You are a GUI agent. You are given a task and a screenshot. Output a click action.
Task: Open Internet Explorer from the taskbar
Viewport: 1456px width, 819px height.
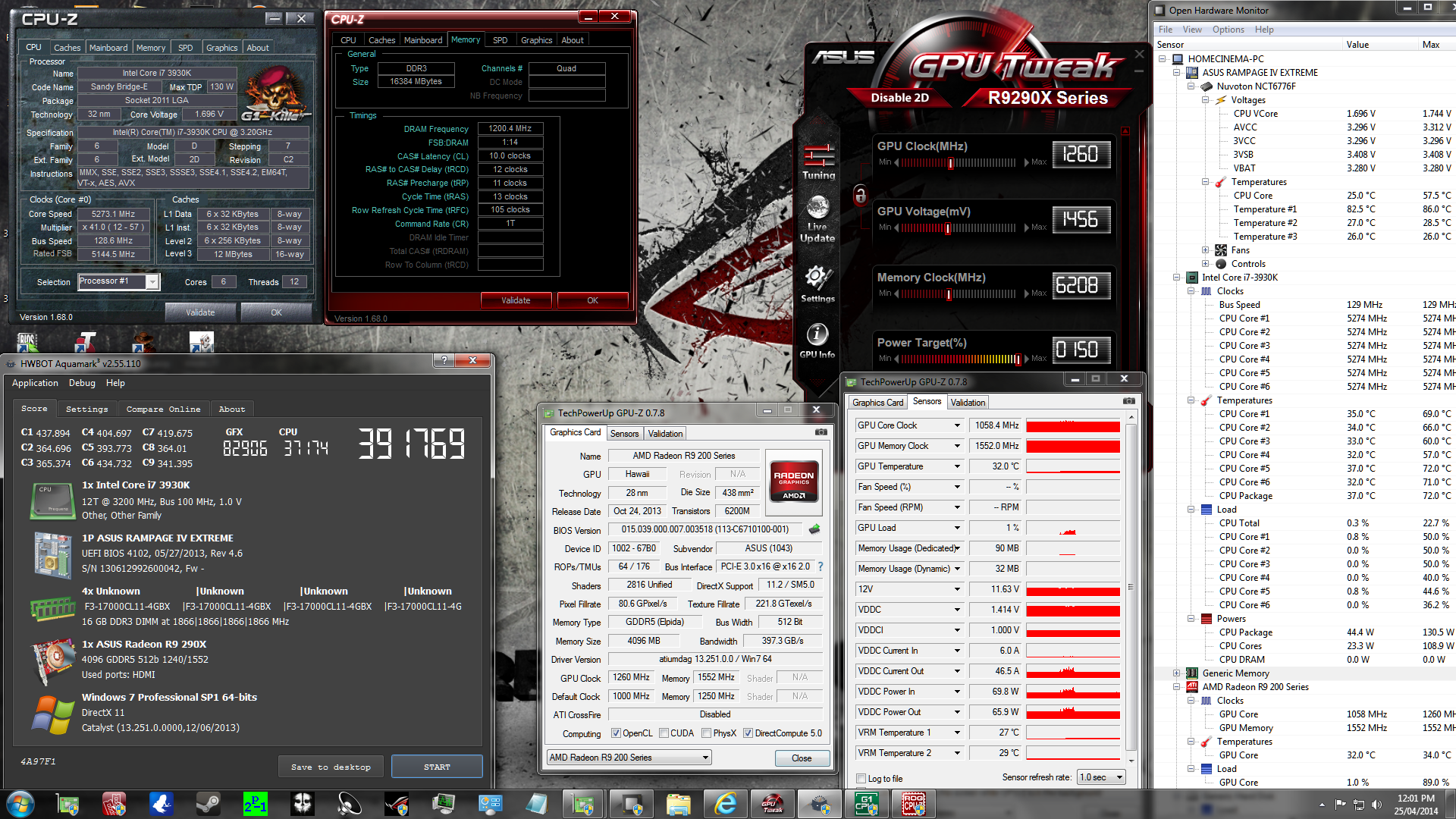[725, 804]
